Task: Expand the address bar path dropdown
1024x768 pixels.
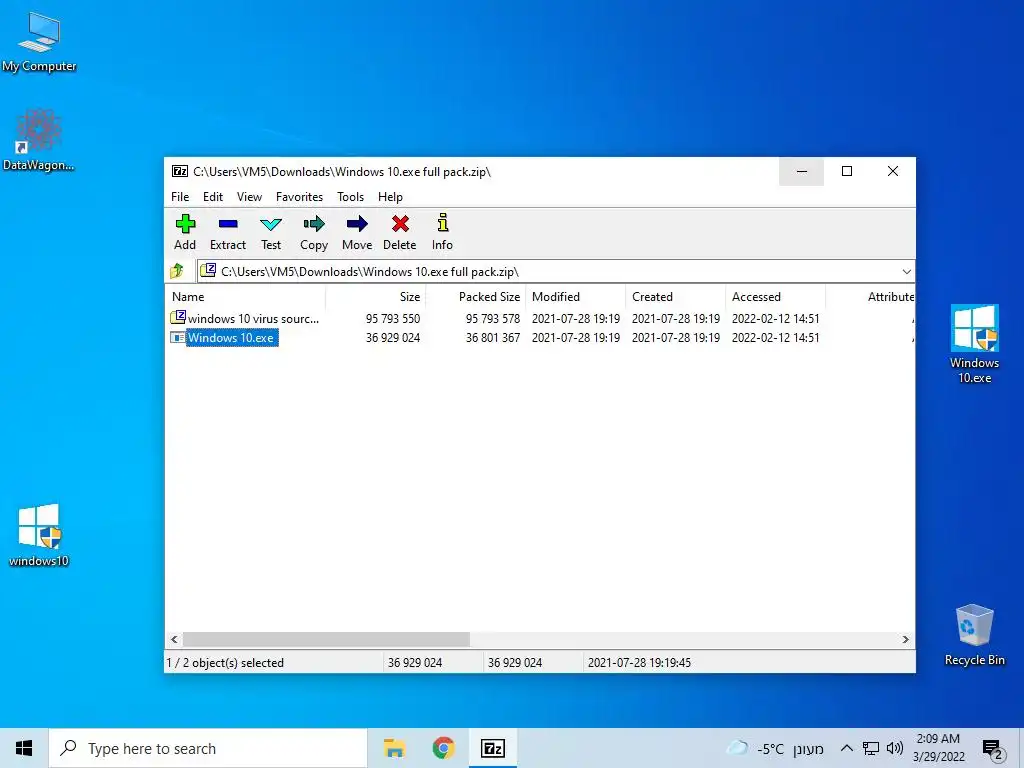Action: tap(906, 272)
